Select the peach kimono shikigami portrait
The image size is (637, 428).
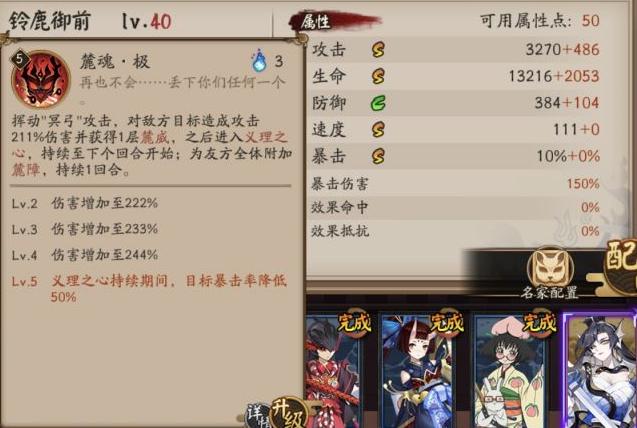512,370
